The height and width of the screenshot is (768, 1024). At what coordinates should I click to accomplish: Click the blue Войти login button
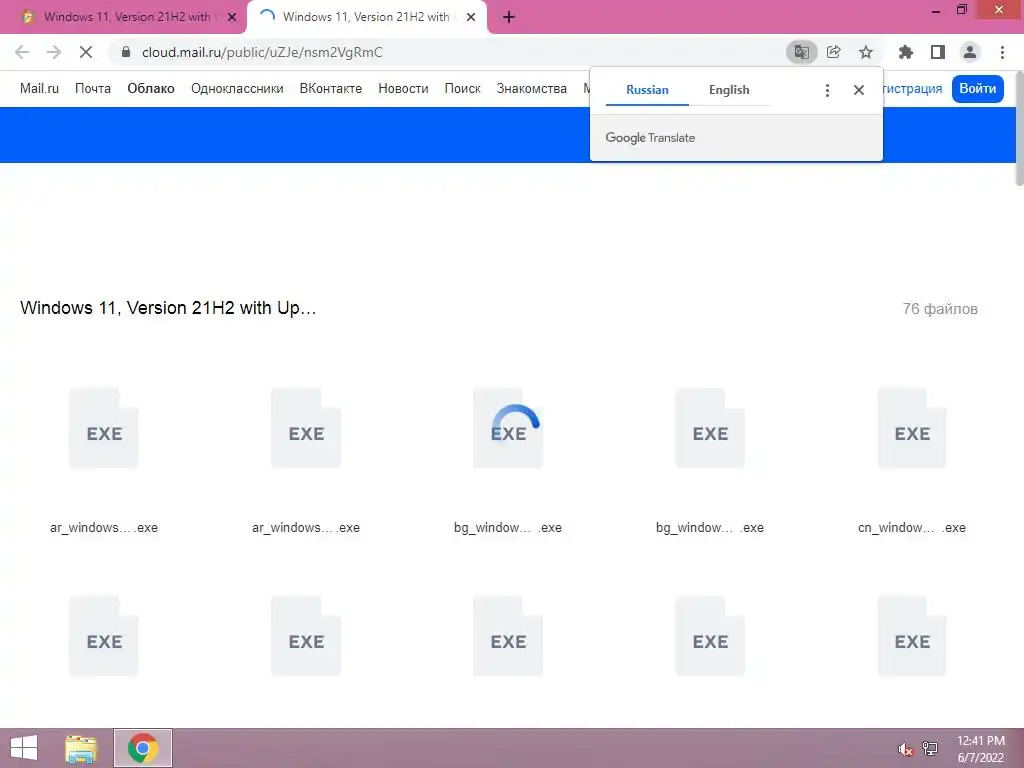pyautogui.click(x=977, y=89)
